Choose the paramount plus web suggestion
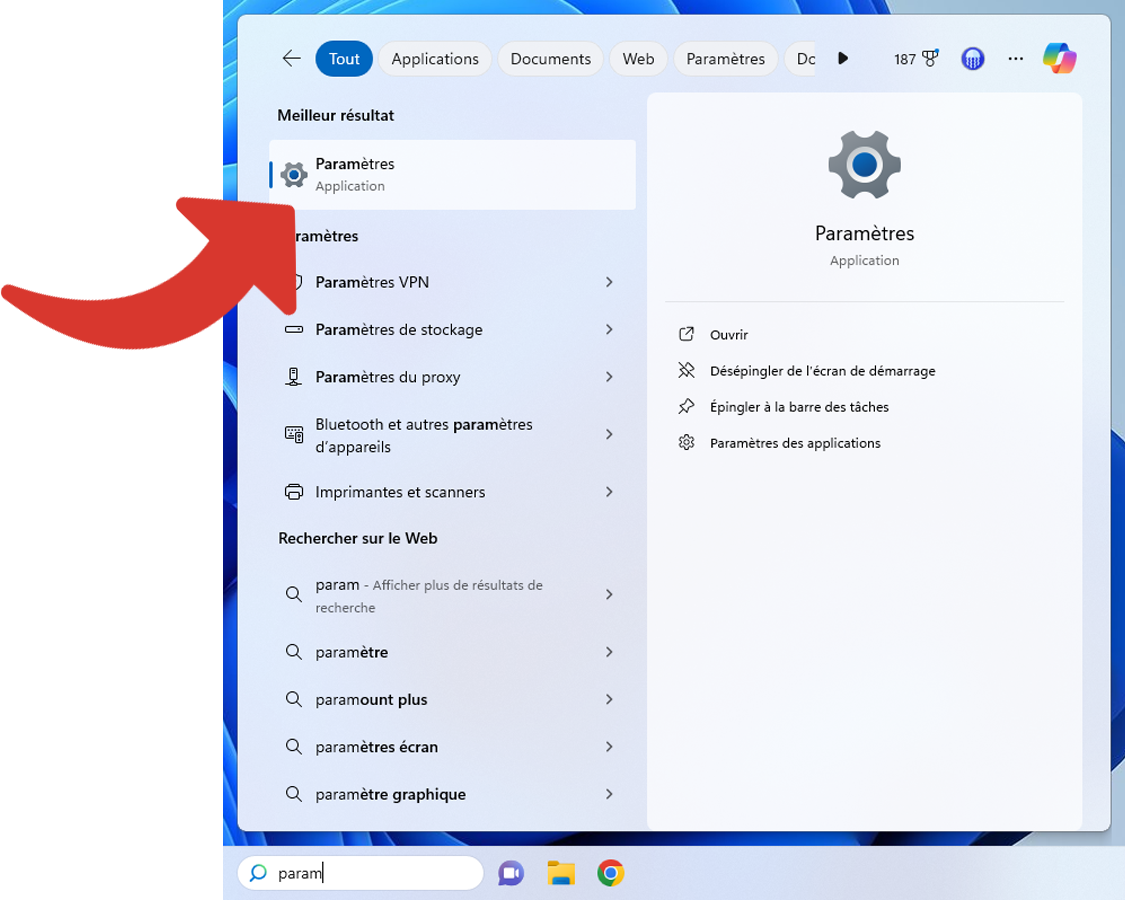This screenshot has height=900, width=1125. tap(452, 699)
